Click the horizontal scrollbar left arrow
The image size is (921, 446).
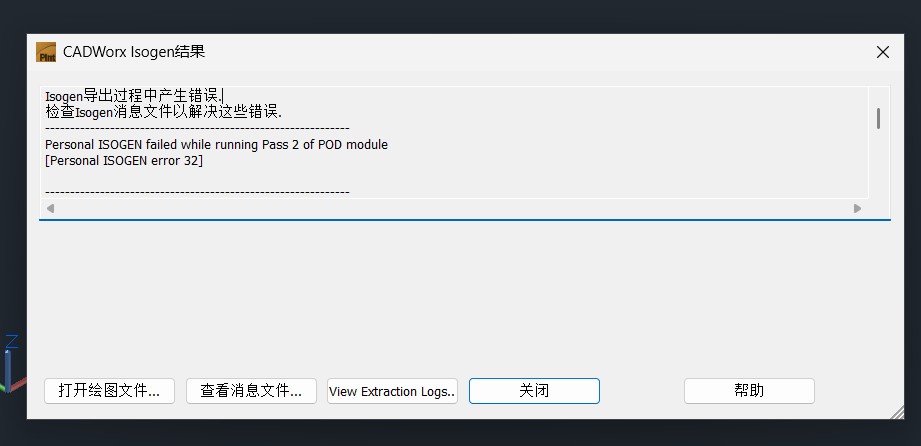[x=50, y=208]
